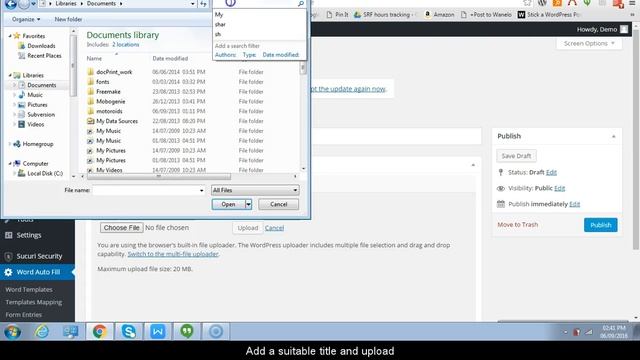Click the Cancel link beside Upload
This screenshot has height=360, width=640.
tap(274, 228)
